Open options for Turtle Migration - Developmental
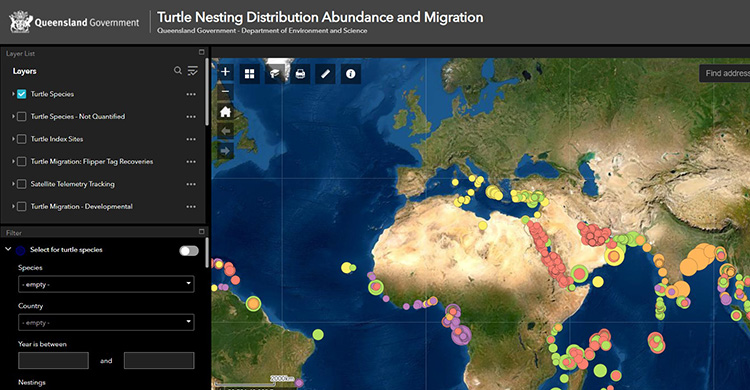 tap(191, 207)
